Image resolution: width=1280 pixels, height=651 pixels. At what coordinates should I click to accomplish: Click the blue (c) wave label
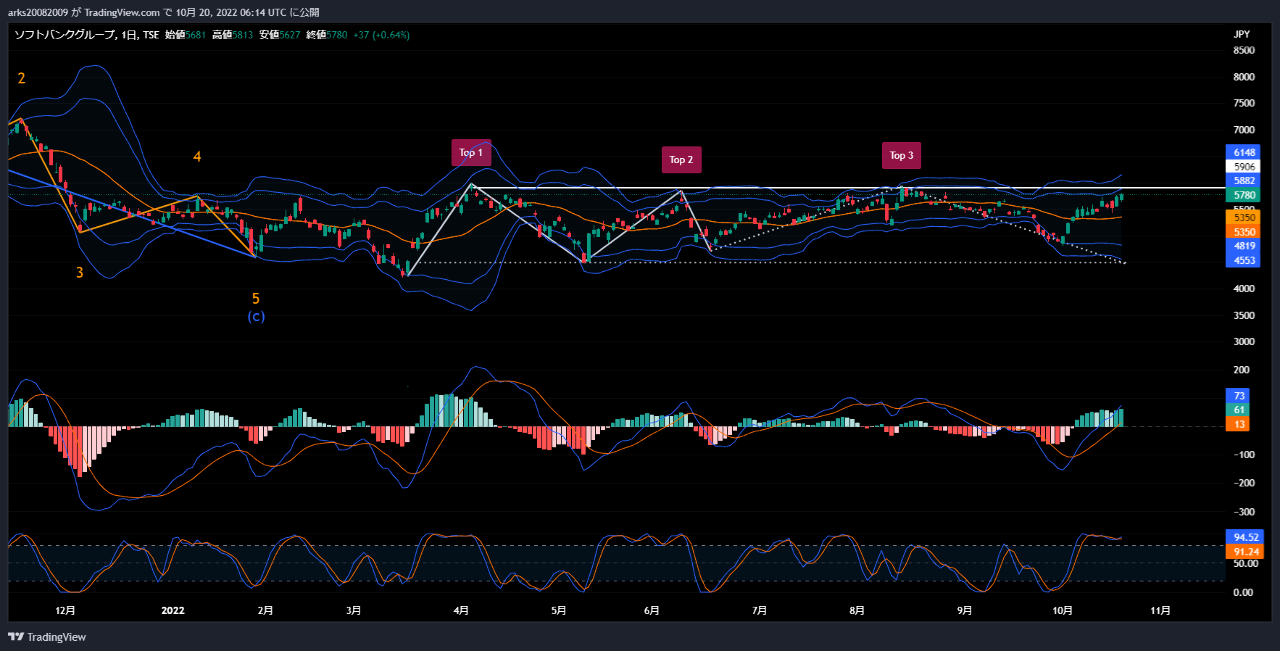click(256, 317)
